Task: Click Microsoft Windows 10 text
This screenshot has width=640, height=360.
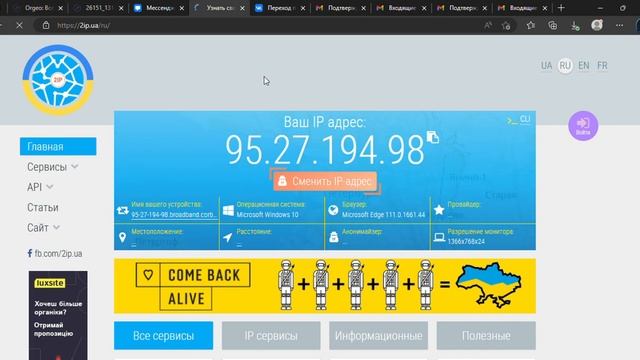Action: click(267, 215)
